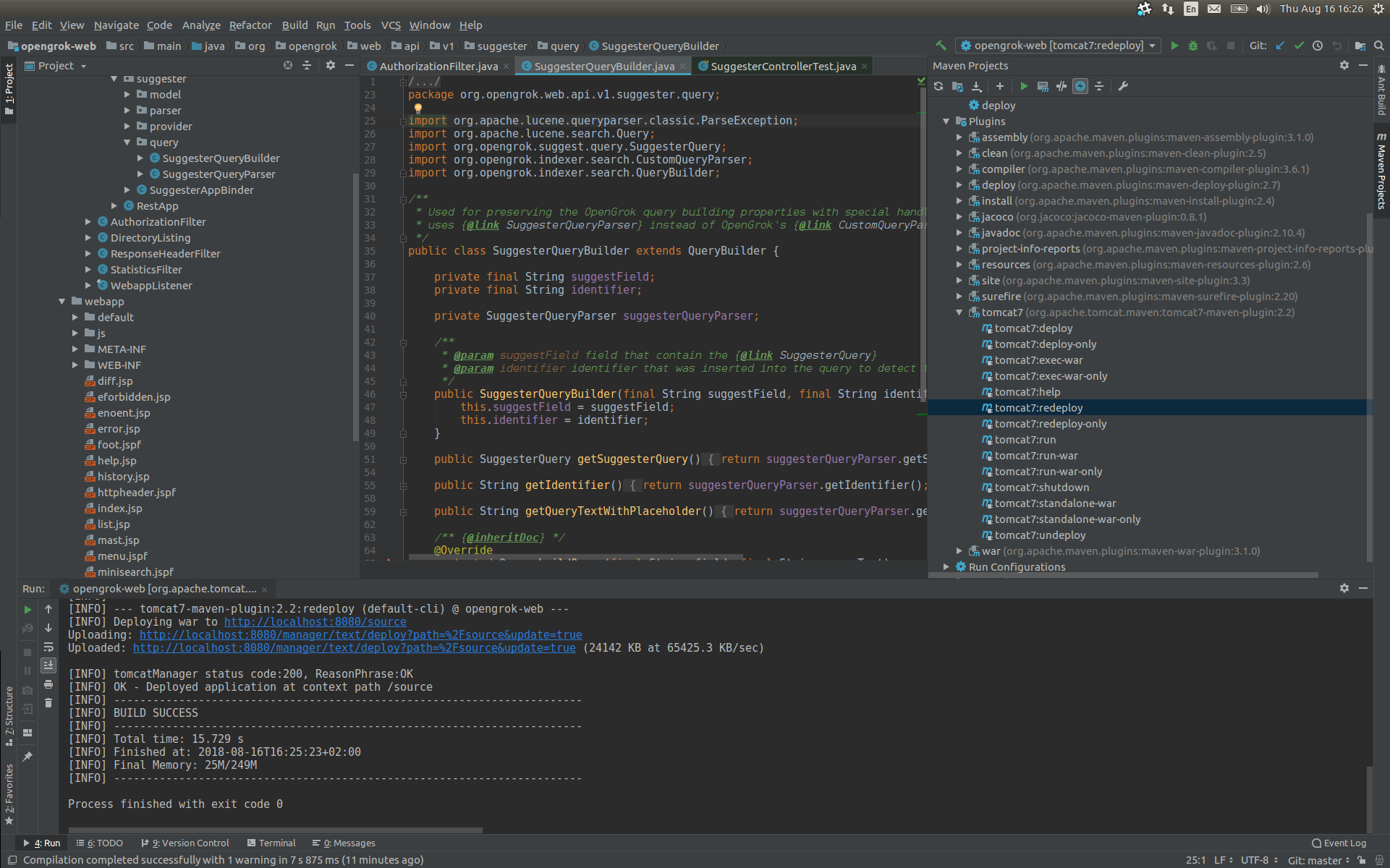The width and height of the screenshot is (1390, 868).
Task: Click Execute Maven Goal icon
Action: (1043, 86)
